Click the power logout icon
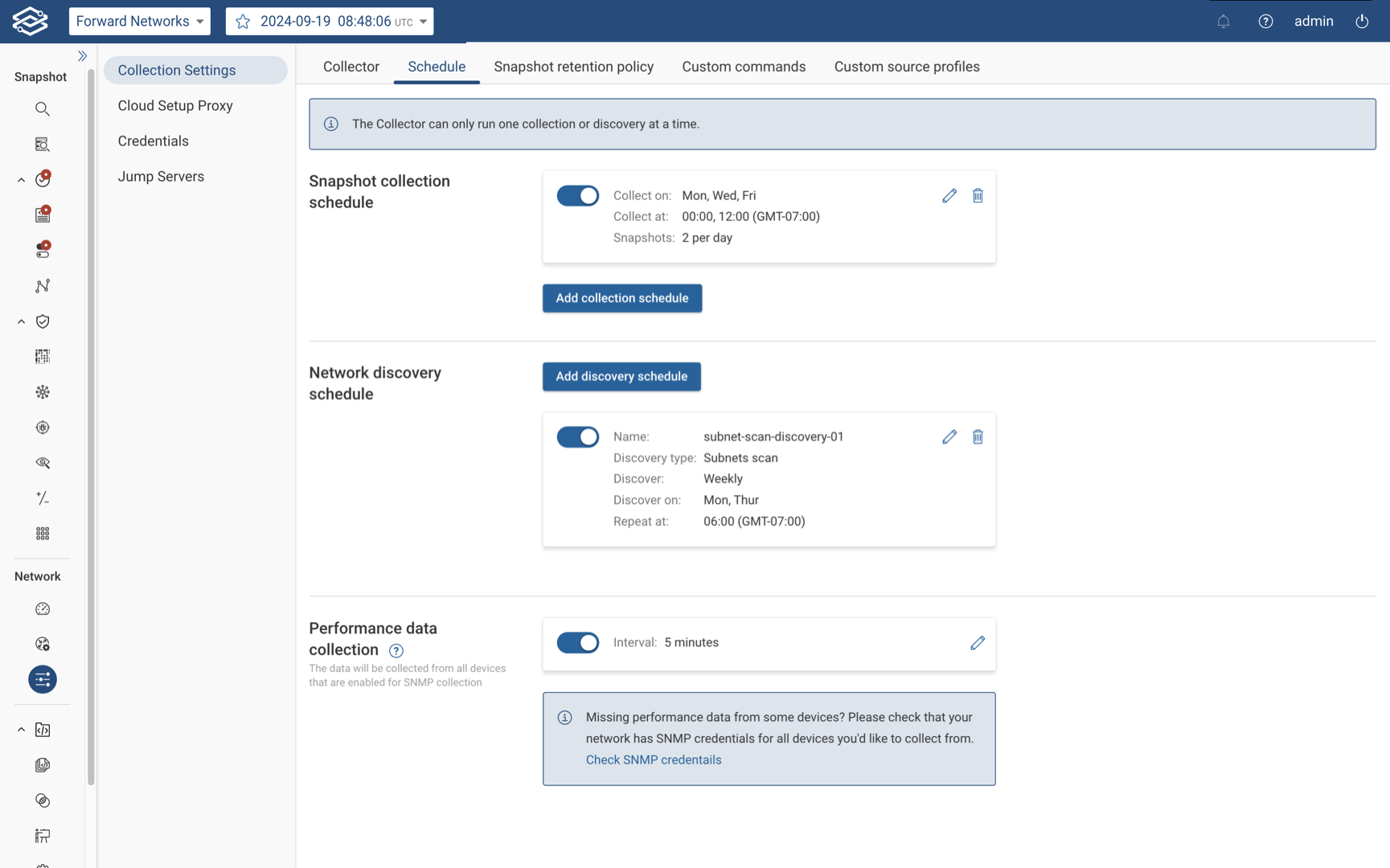Viewport: 1390px width, 868px height. point(1362,22)
